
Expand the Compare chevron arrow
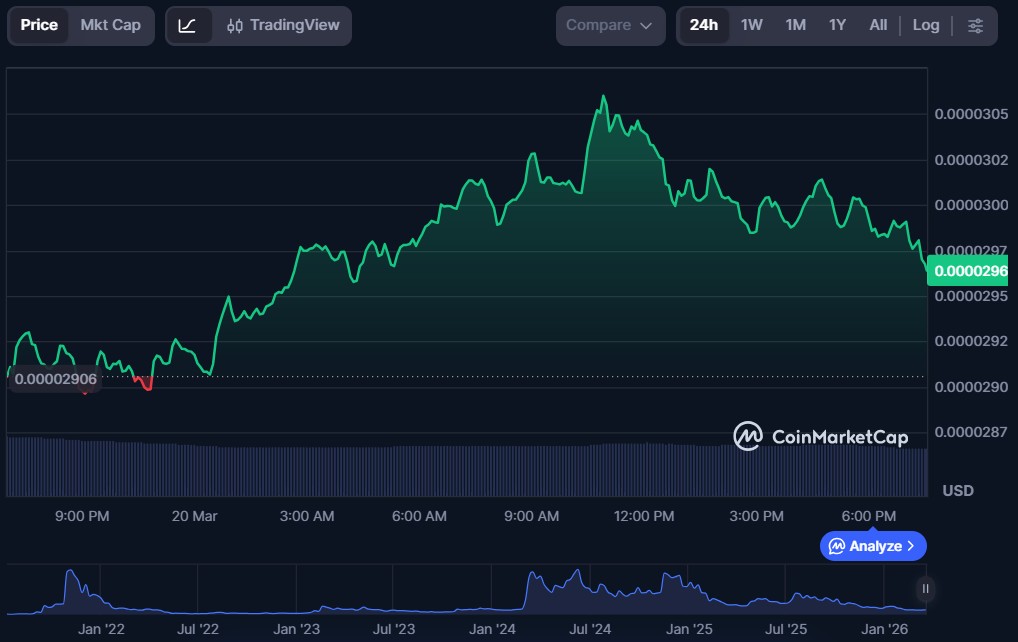tap(646, 25)
